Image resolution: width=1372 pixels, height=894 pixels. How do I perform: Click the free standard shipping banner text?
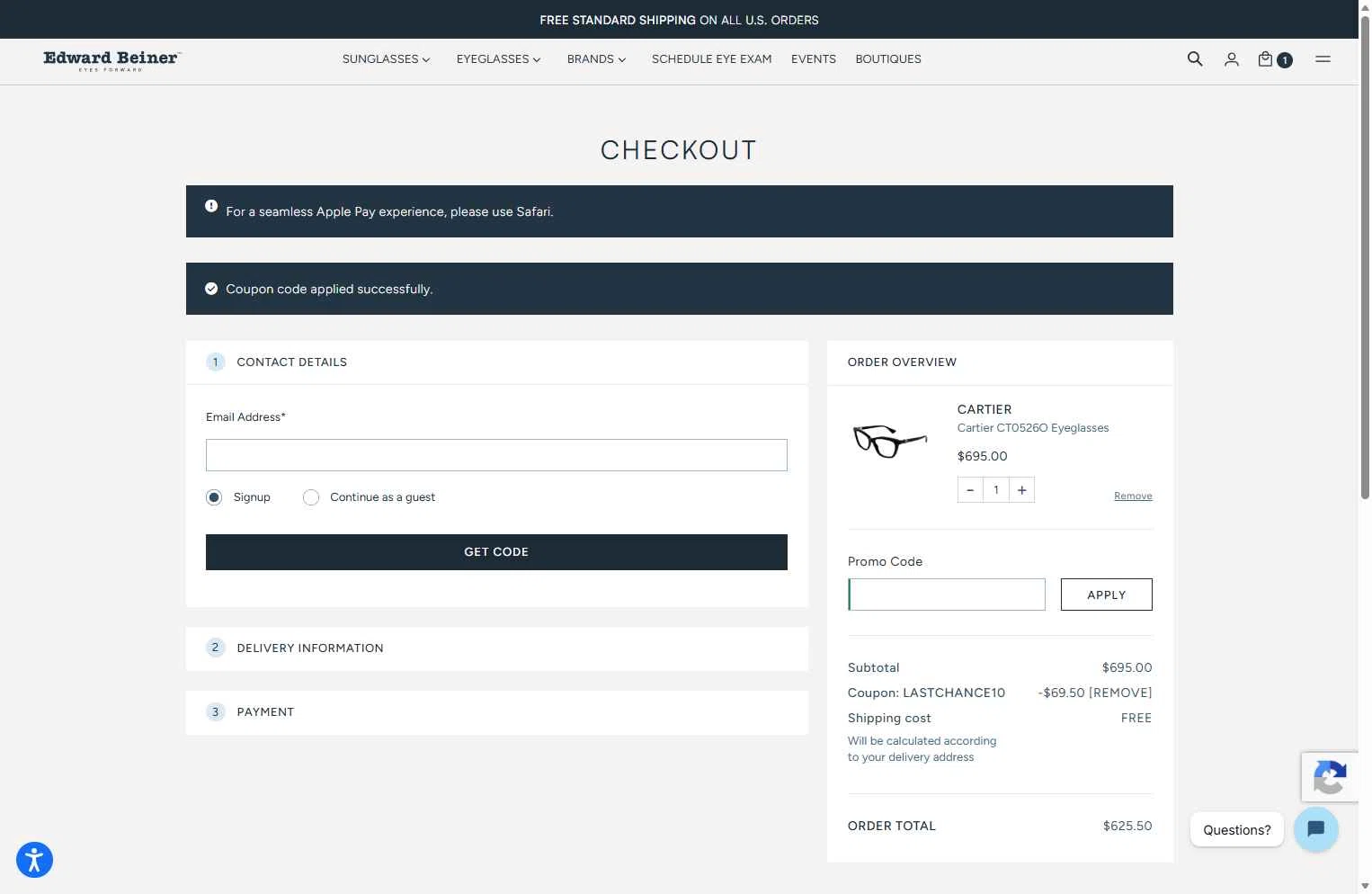click(x=679, y=20)
